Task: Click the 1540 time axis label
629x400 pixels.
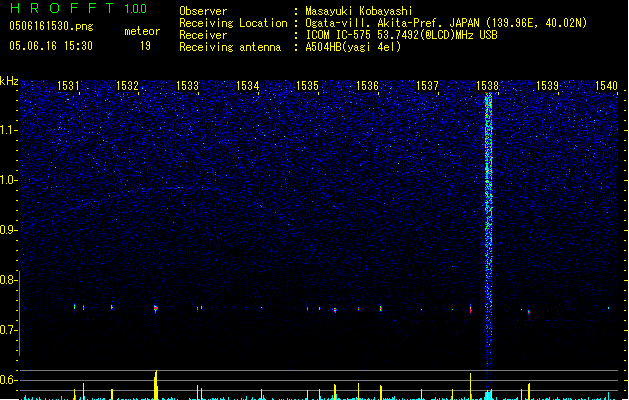Action: 607,85
